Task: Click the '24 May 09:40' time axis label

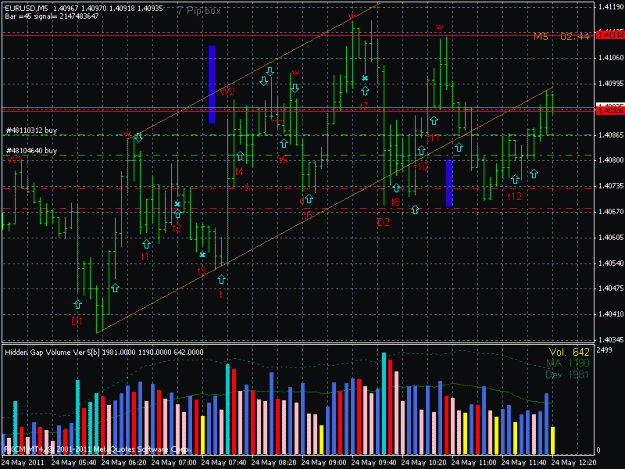Action: coord(374,463)
